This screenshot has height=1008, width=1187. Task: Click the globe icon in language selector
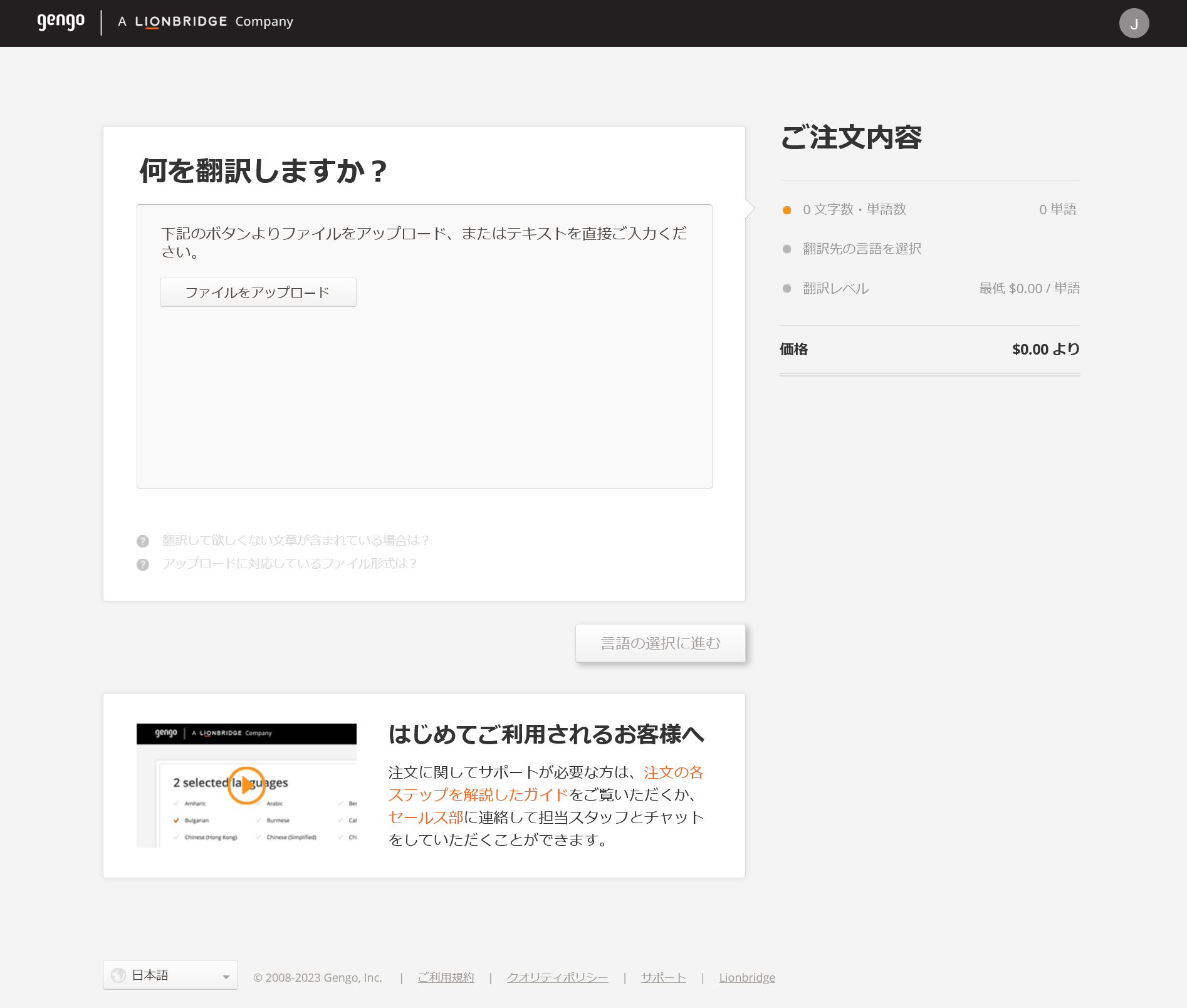[x=118, y=975]
